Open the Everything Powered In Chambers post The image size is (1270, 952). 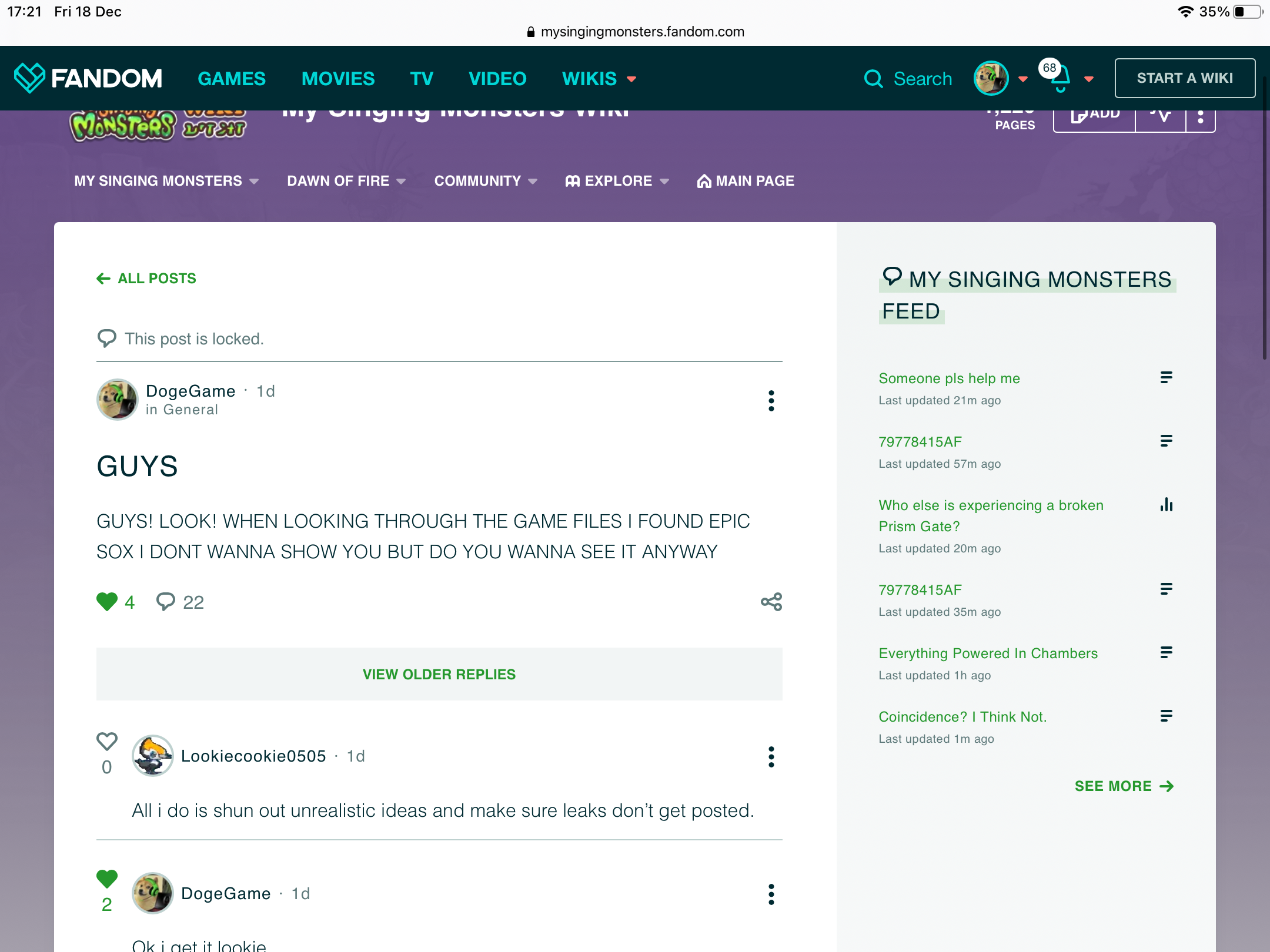tap(988, 653)
